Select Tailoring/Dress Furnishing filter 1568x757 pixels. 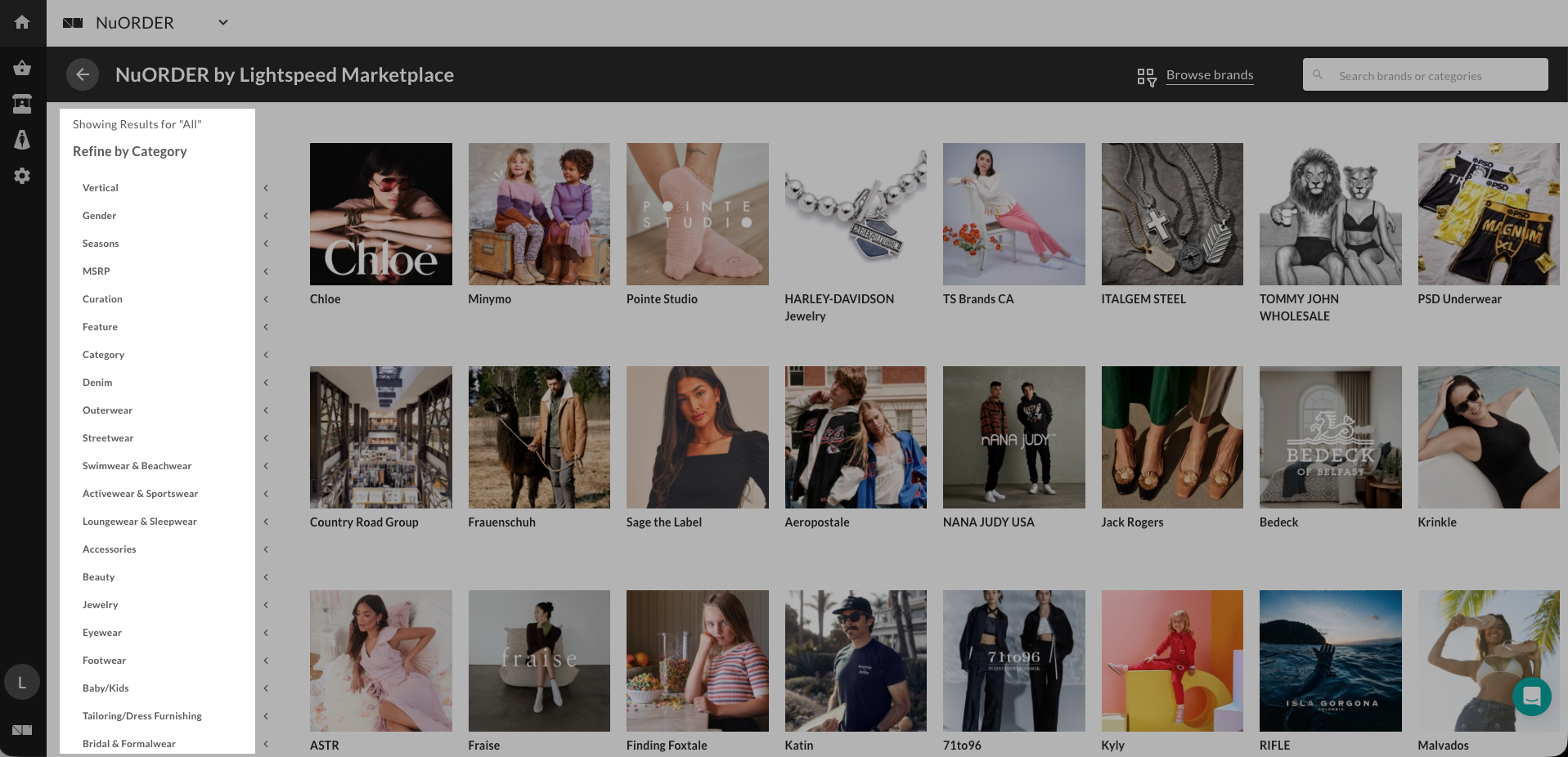click(142, 716)
